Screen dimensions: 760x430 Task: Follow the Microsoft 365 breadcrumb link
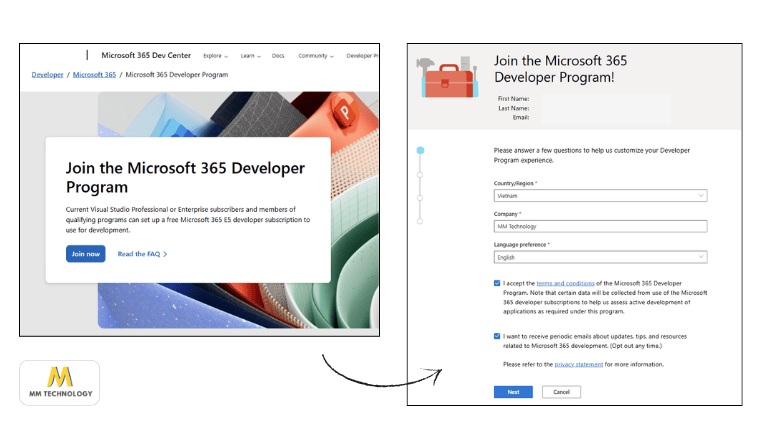[95, 75]
